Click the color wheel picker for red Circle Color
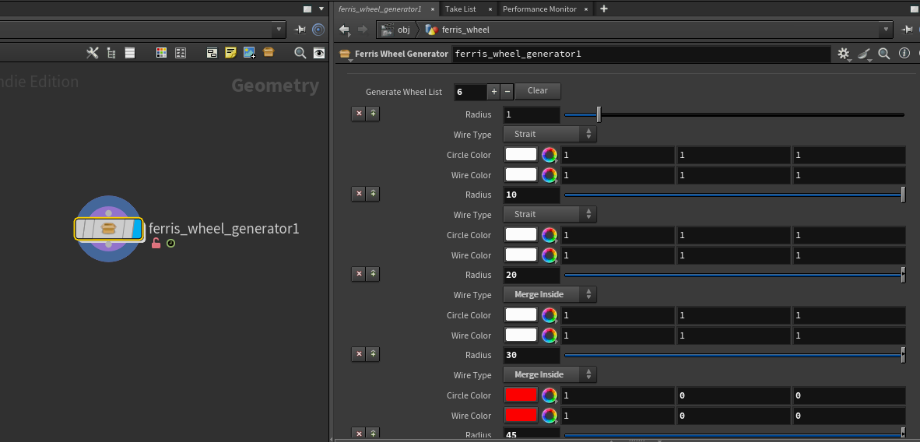The image size is (920, 442). pos(549,395)
